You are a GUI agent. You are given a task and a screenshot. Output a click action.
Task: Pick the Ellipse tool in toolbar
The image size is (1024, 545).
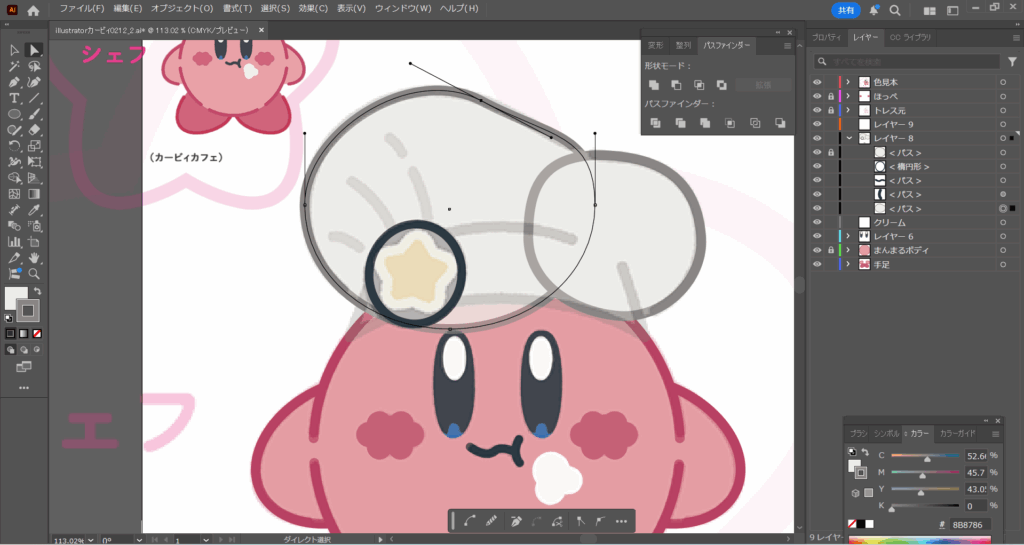pos(15,114)
